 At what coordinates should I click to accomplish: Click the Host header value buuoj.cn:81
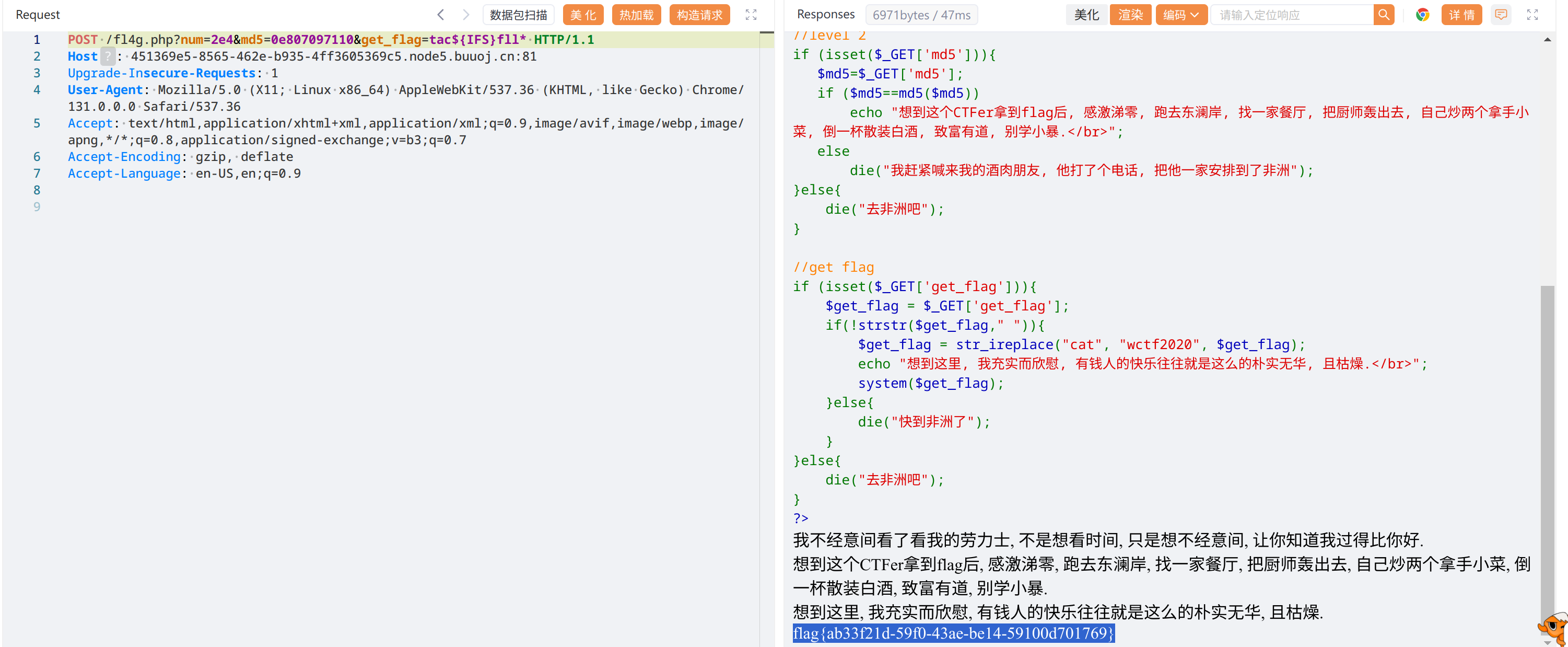(x=334, y=56)
